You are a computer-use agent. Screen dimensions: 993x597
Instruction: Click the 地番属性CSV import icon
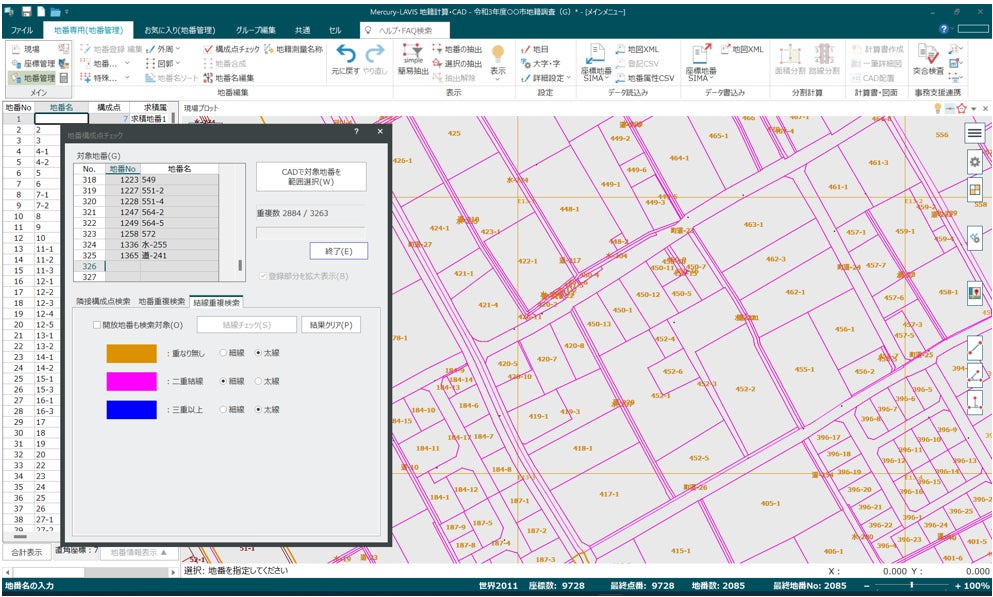click(622, 77)
